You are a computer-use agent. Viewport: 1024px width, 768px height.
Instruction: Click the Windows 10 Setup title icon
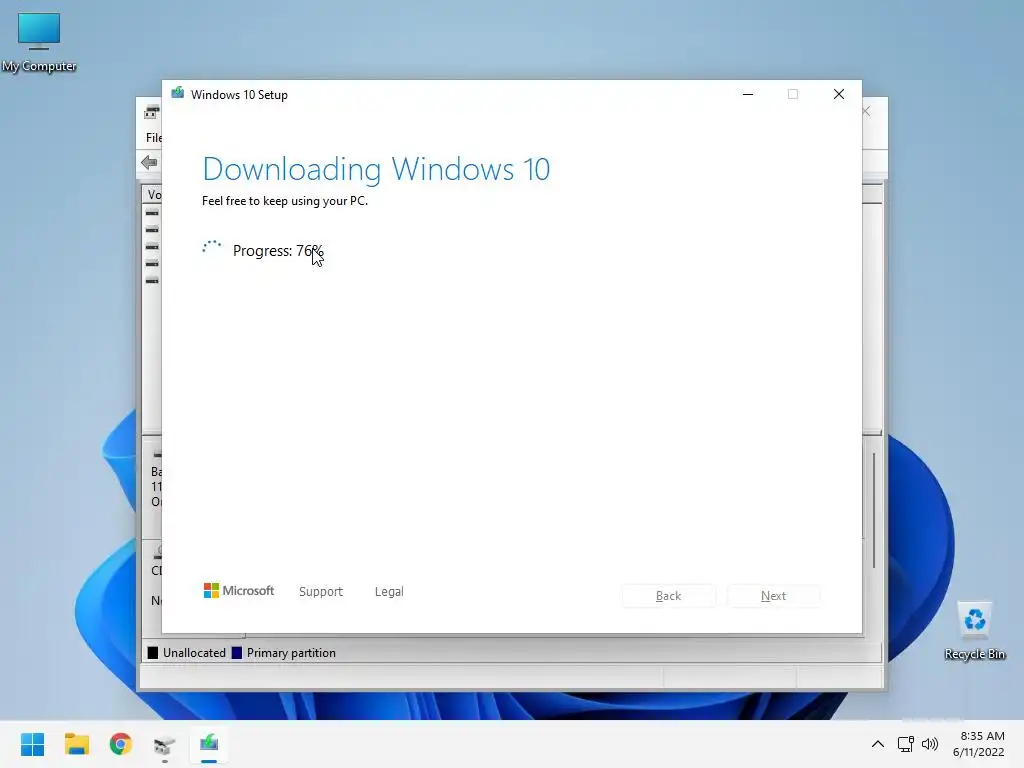pos(178,93)
